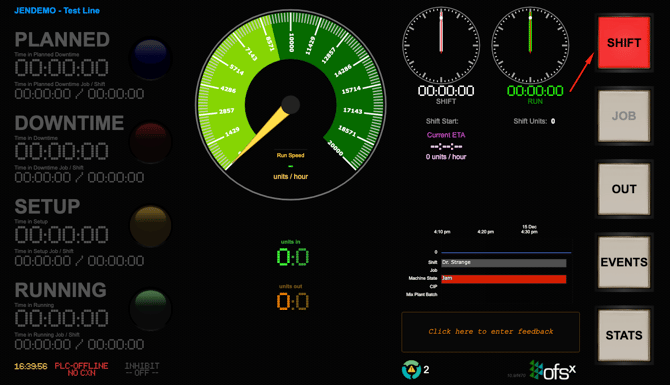Click the PLC-OFFLINE NO CXN status

click(x=81, y=369)
